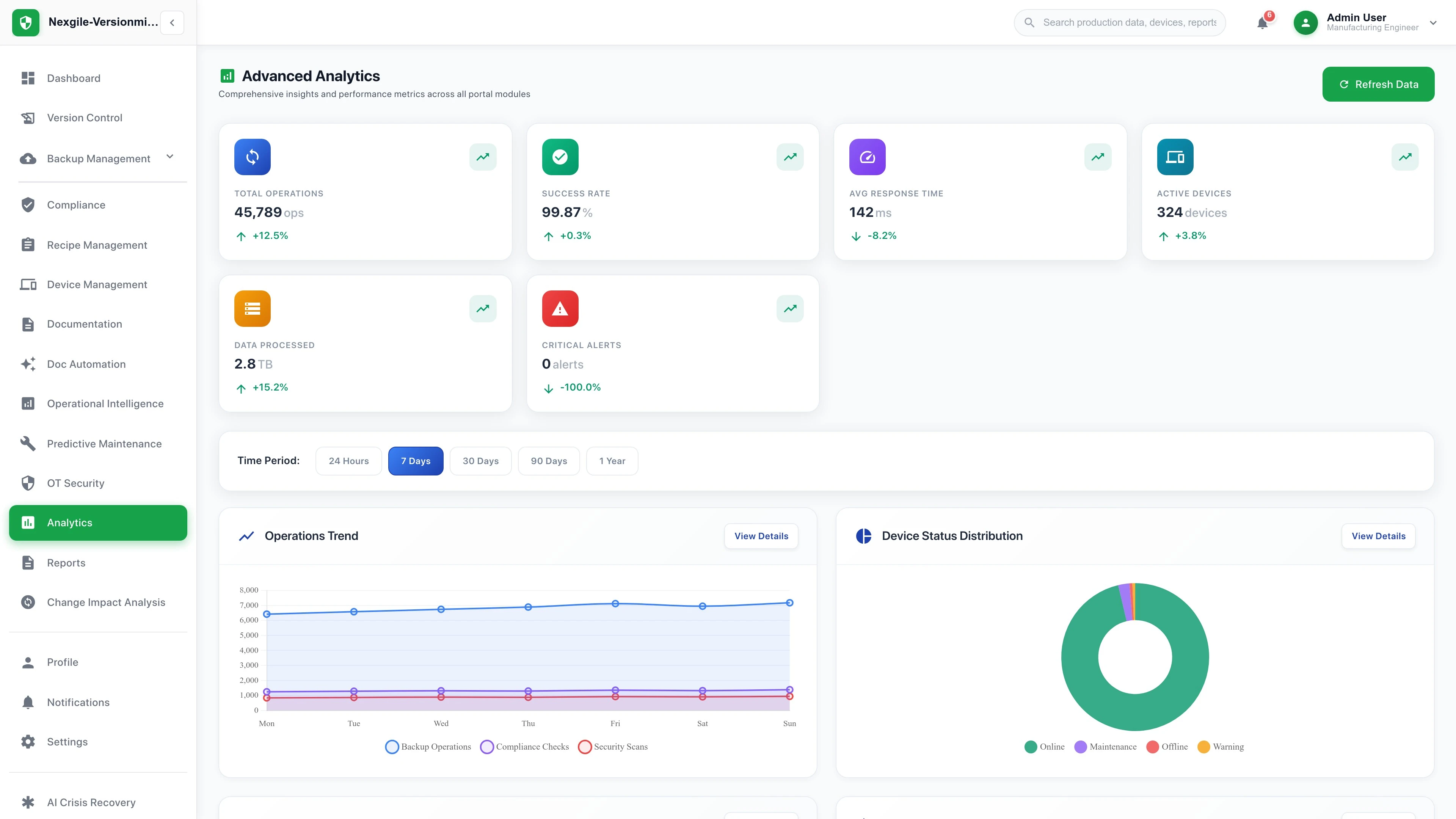The image size is (1456, 819).
Task: Click the trend icon on Total Operations card
Action: 483,157
